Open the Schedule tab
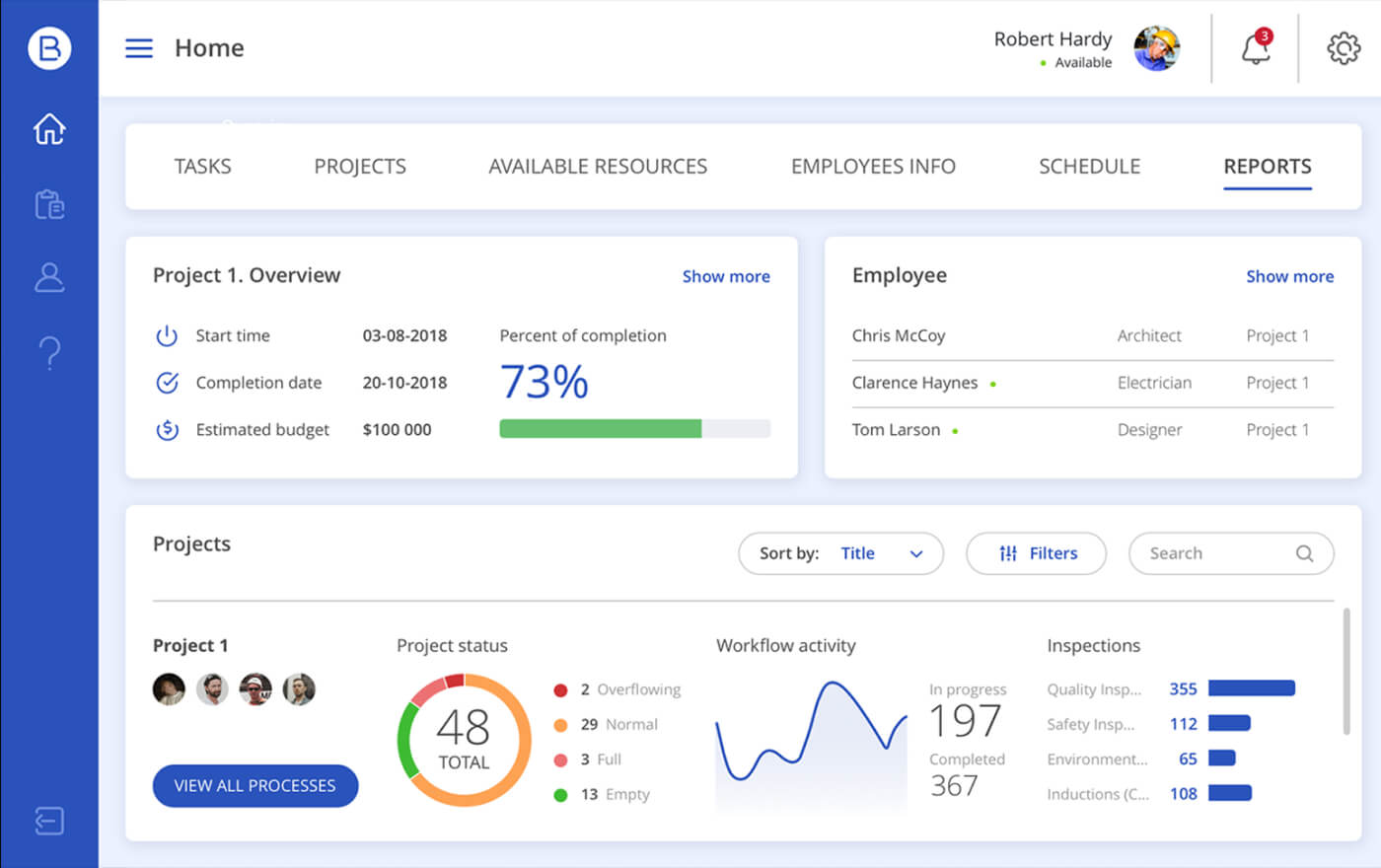 (x=1089, y=166)
